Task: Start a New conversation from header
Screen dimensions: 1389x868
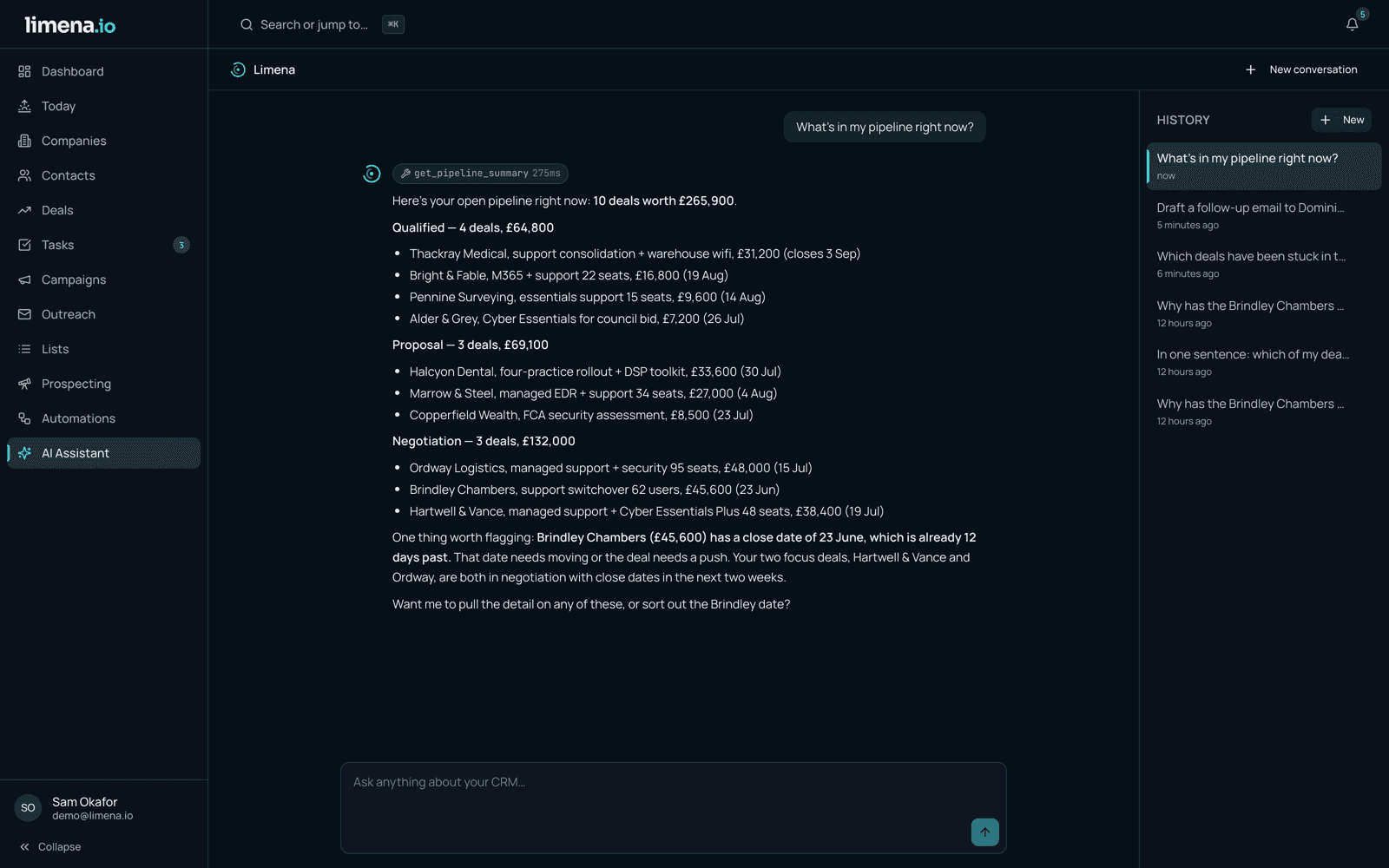Action: (1301, 69)
